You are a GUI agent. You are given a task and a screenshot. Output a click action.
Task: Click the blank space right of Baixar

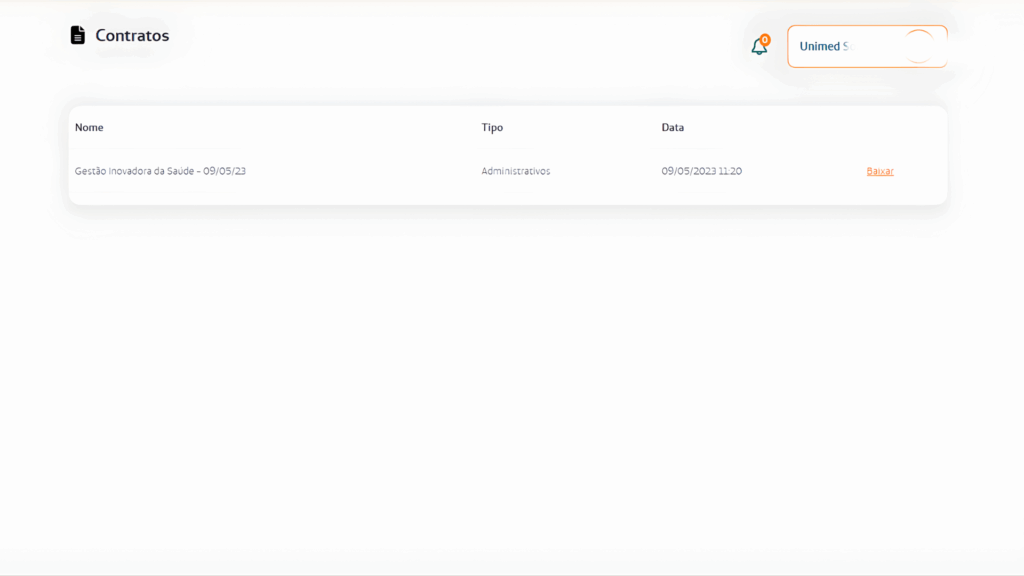point(922,171)
